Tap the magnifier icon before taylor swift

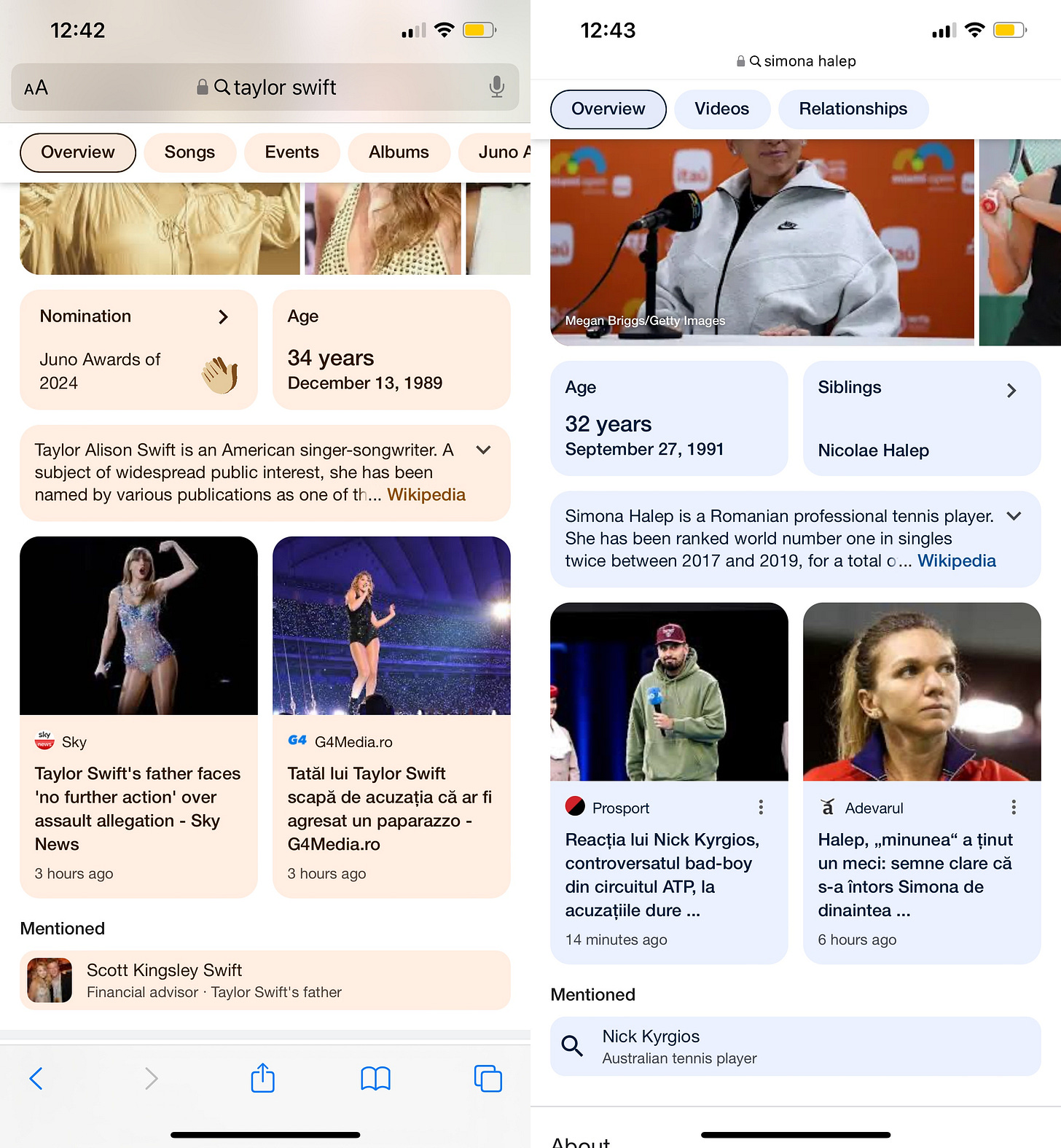[222, 87]
